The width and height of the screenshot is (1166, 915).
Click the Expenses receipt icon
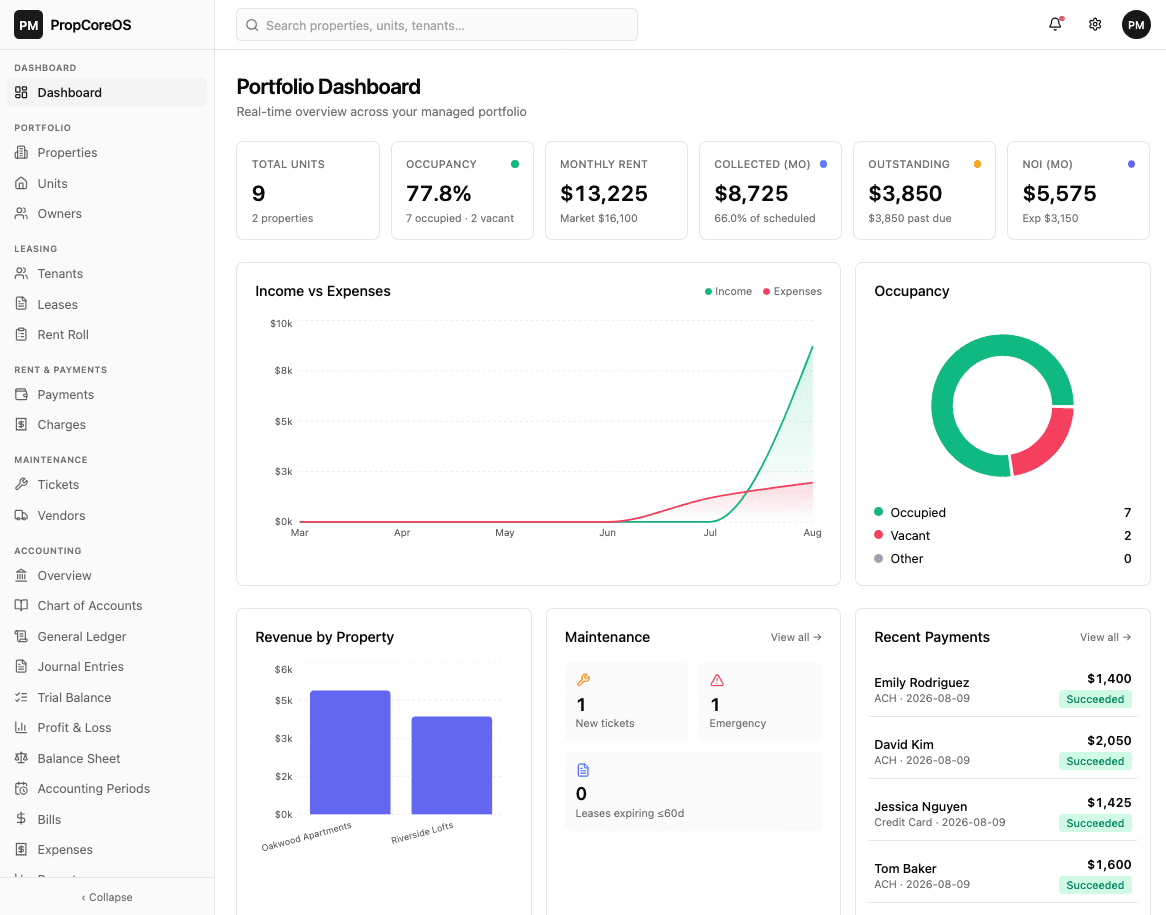(x=22, y=850)
